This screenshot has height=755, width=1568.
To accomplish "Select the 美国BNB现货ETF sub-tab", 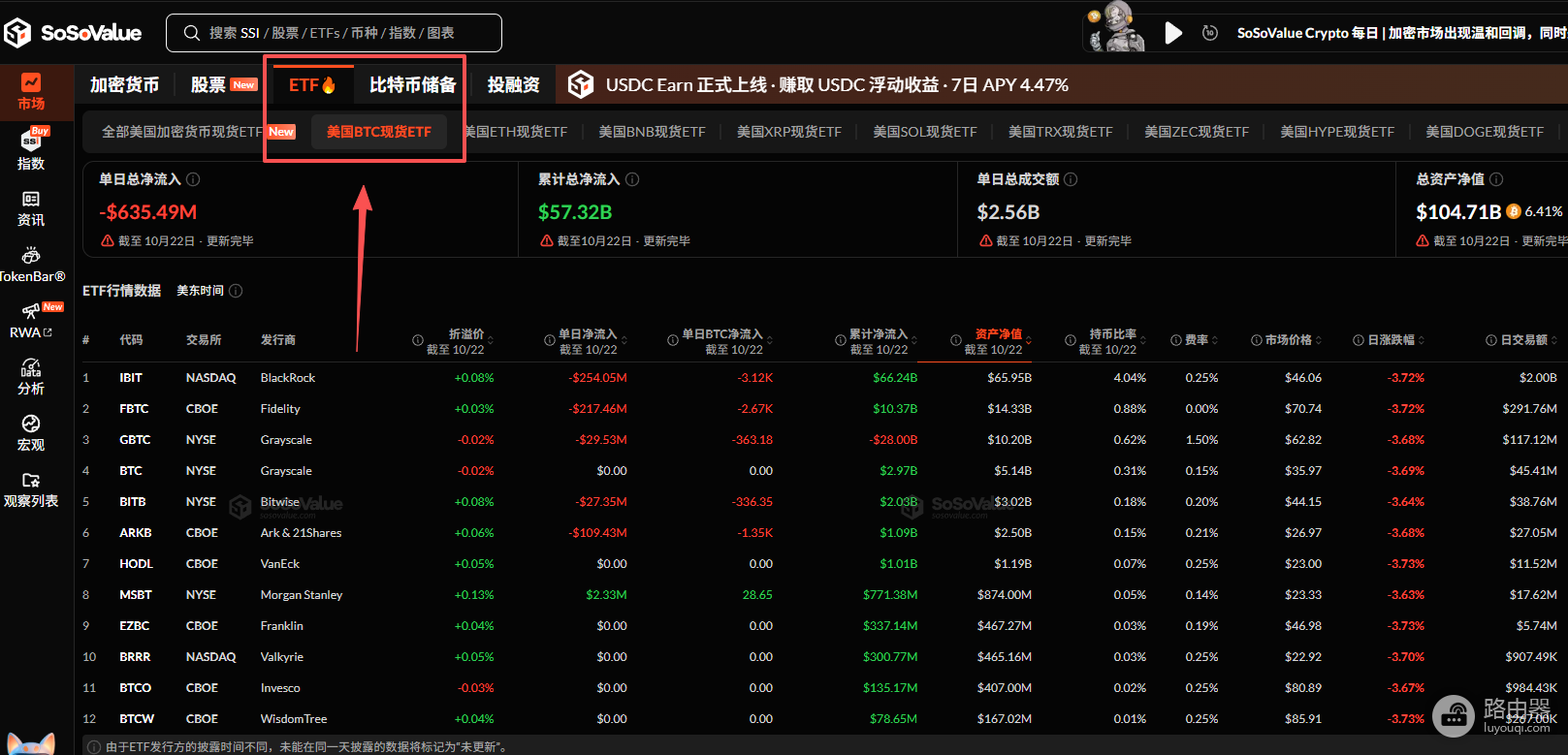I will (652, 132).
